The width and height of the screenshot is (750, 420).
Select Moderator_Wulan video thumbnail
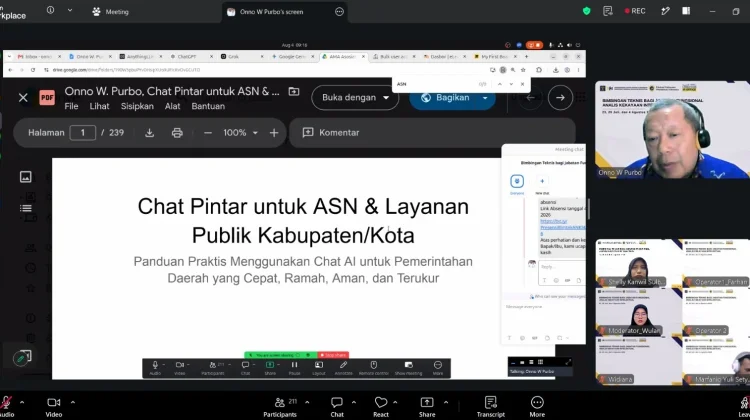pyautogui.click(x=639, y=312)
